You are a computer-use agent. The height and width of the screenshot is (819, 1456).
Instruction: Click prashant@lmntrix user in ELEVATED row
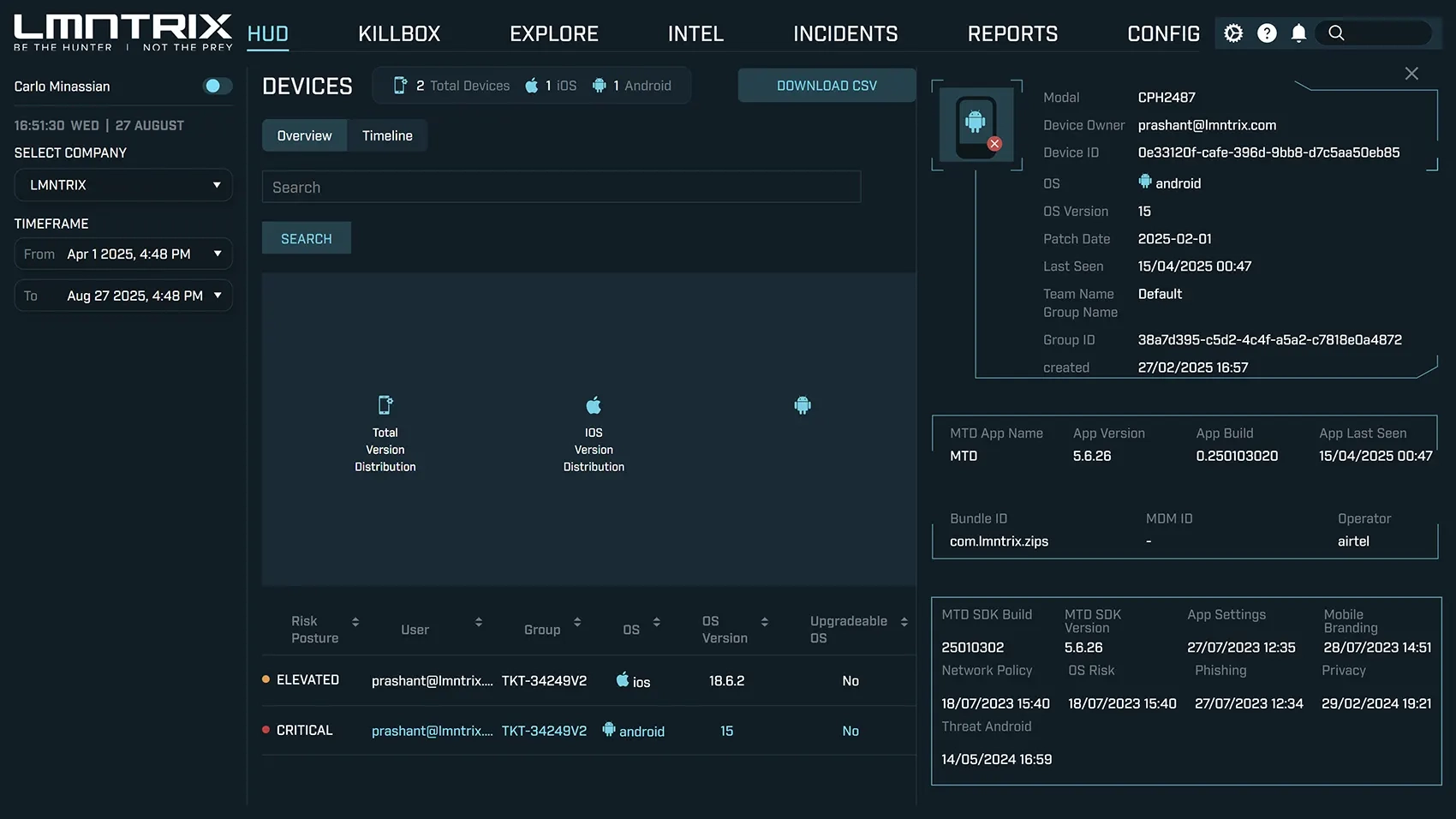click(433, 681)
